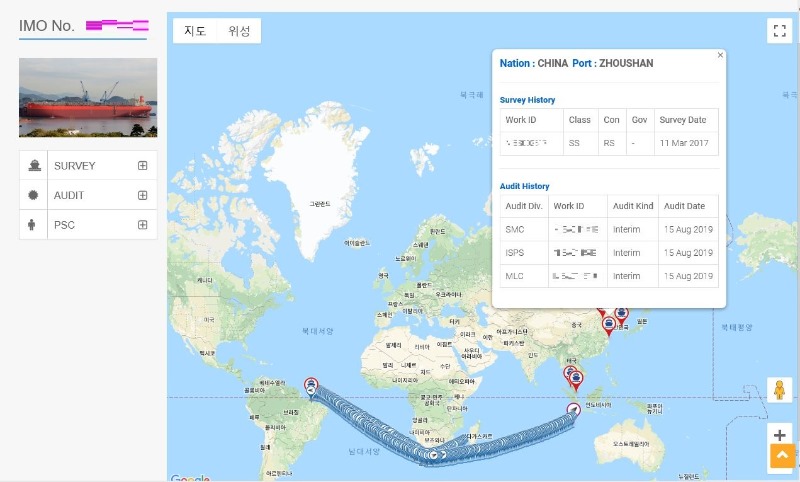The height and width of the screenshot is (482, 800).
Task: Select the ISPS audit row
Action: (609, 253)
